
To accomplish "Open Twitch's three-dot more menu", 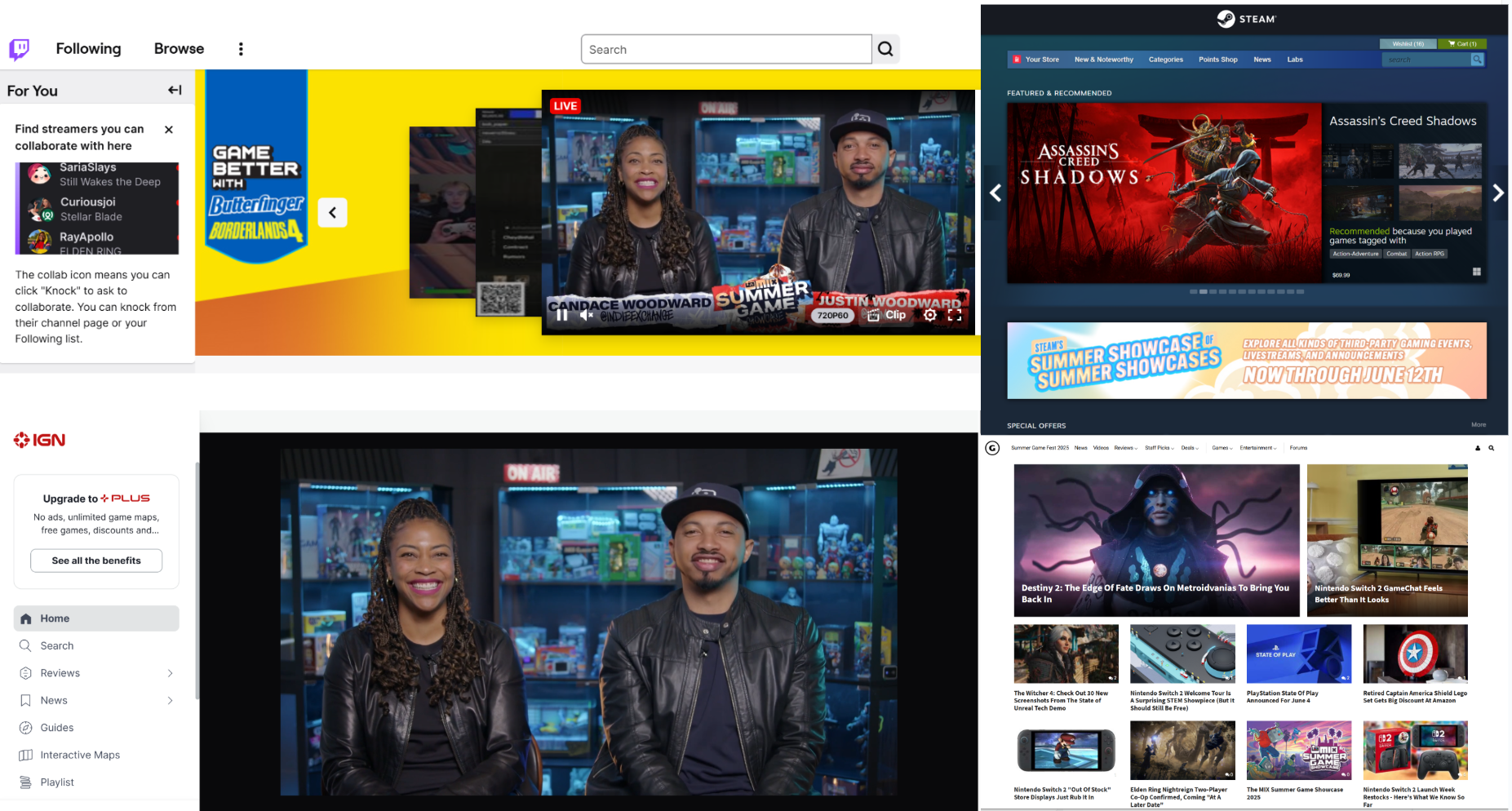I will point(241,49).
